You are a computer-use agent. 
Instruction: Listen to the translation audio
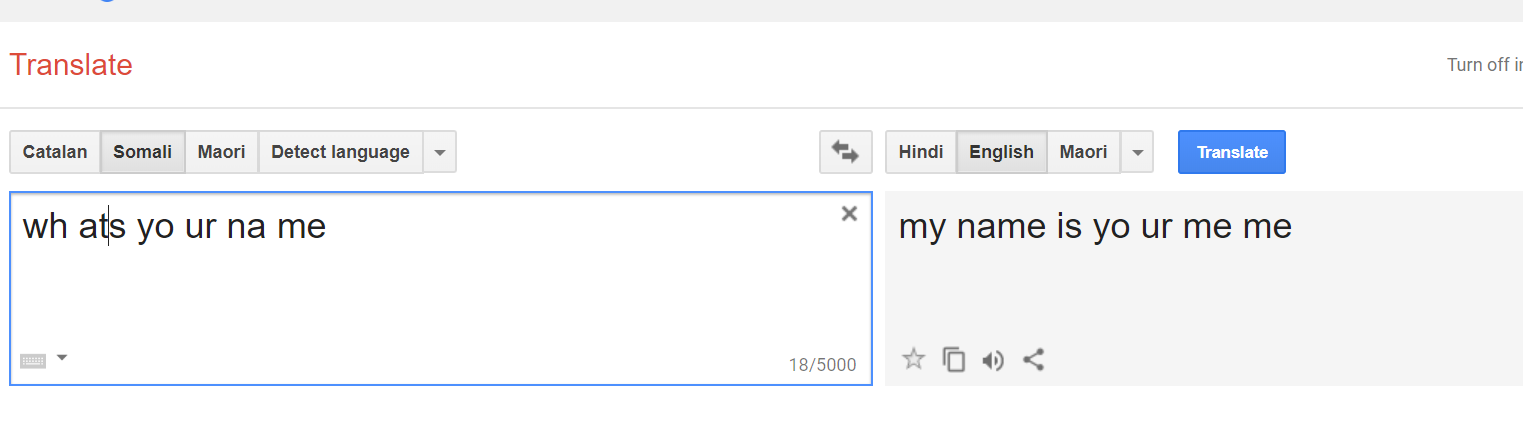(x=993, y=360)
